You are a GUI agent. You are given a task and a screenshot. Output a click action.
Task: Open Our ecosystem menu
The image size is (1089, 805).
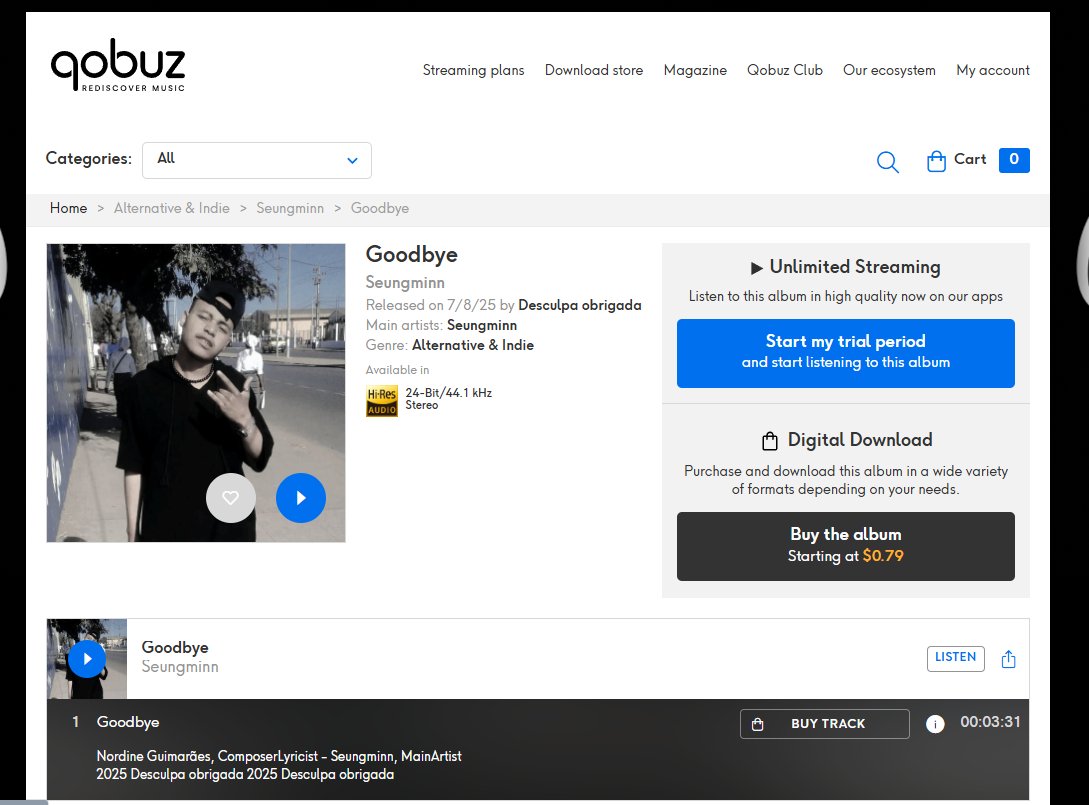[x=889, y=70]
